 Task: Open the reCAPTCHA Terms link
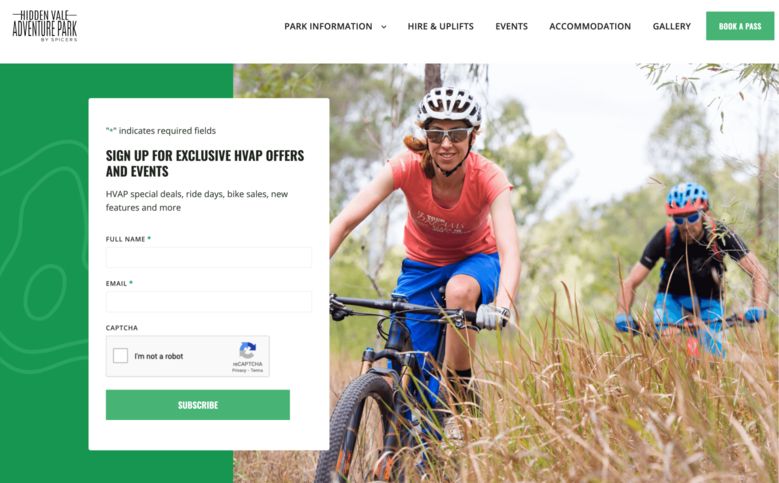click(257, 371)
